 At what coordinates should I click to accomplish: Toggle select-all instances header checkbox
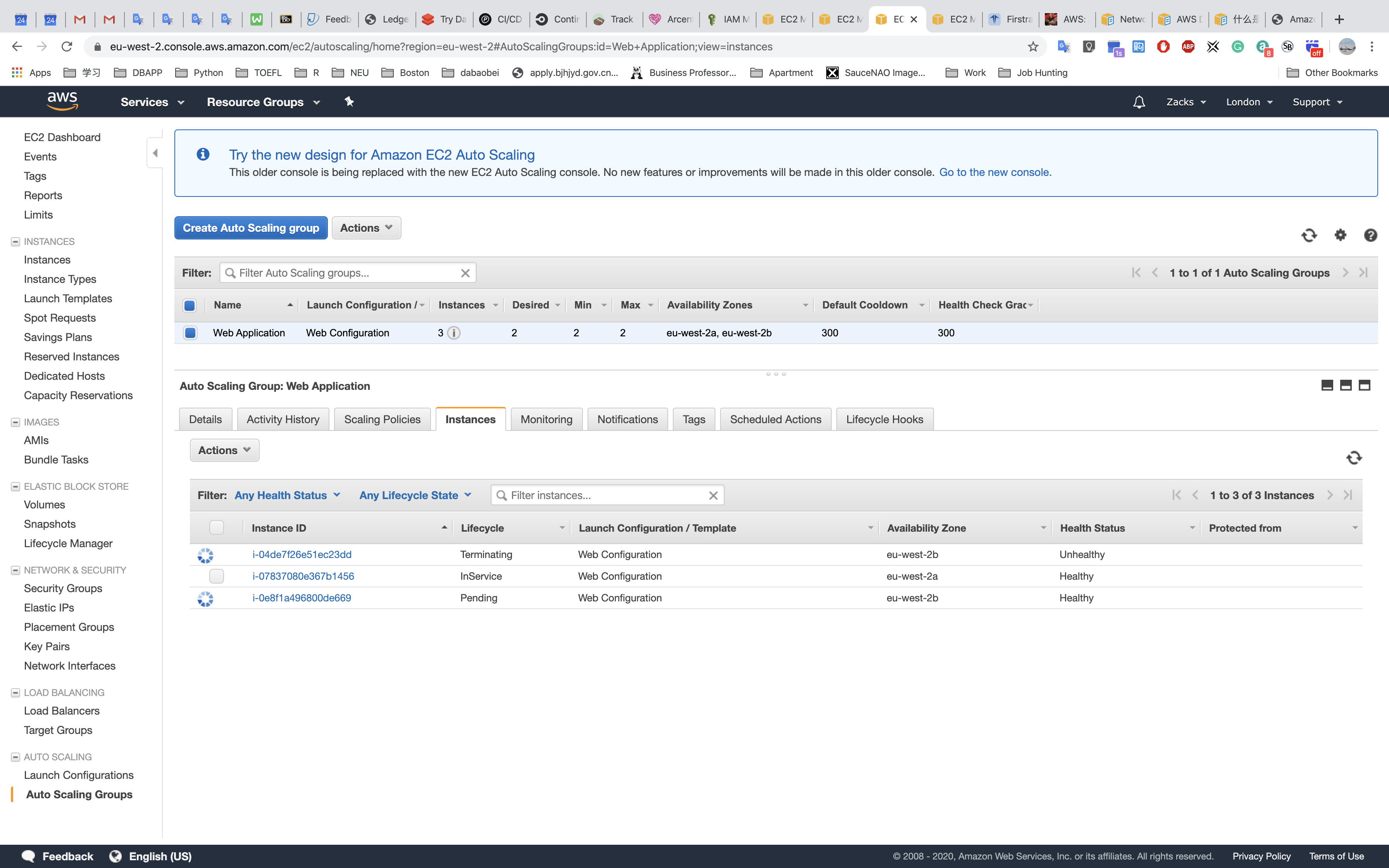[216, 527]
